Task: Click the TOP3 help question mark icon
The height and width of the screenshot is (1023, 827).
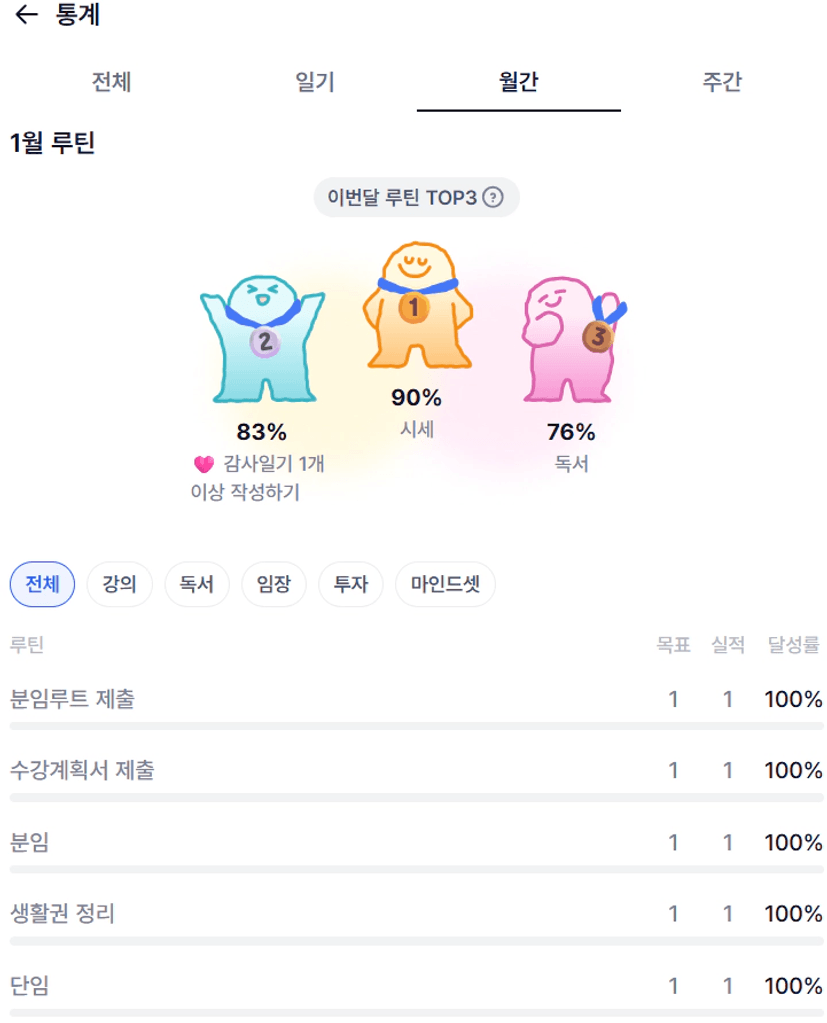Action: [x=493, y=197]
